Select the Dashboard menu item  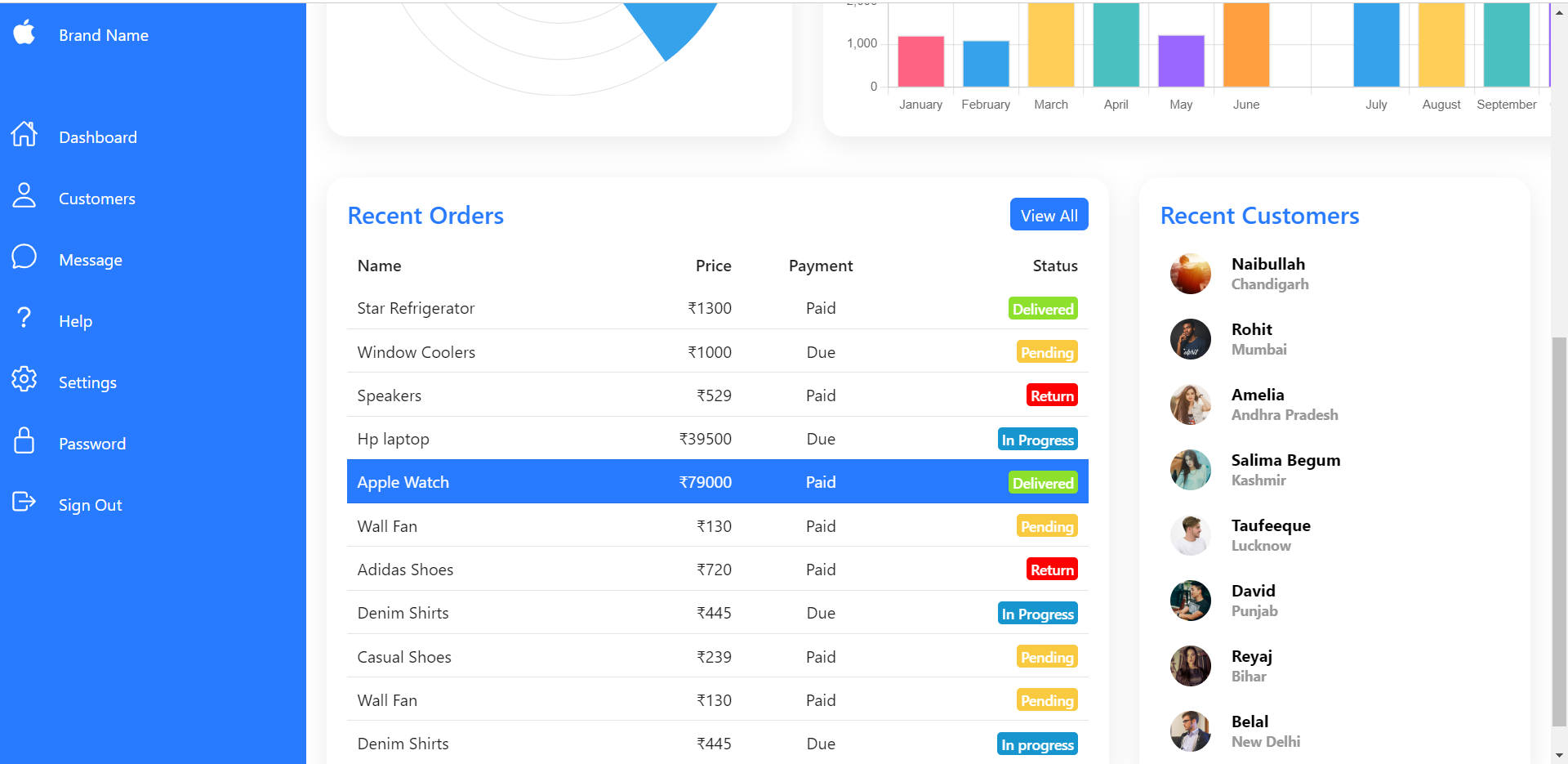tap(97, 136)
